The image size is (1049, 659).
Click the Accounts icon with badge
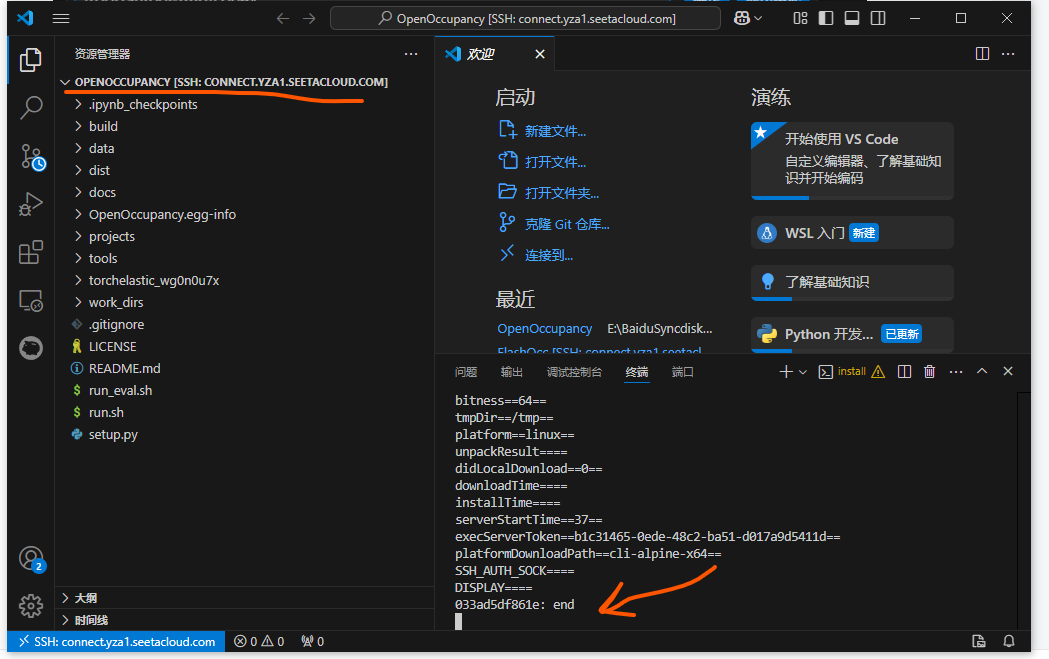[x=31, y=558]
